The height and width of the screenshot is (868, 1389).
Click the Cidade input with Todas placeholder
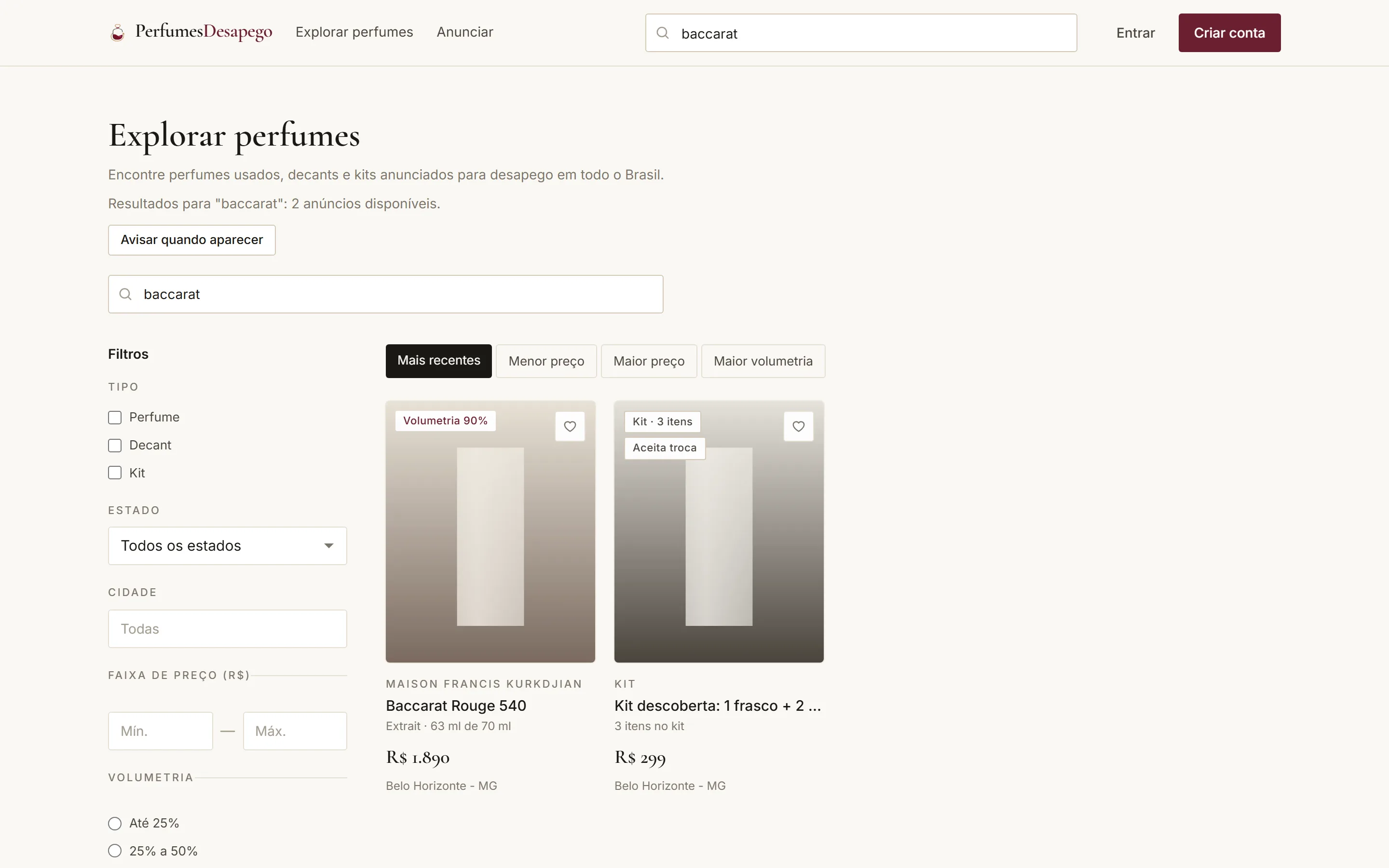(227, 629)
